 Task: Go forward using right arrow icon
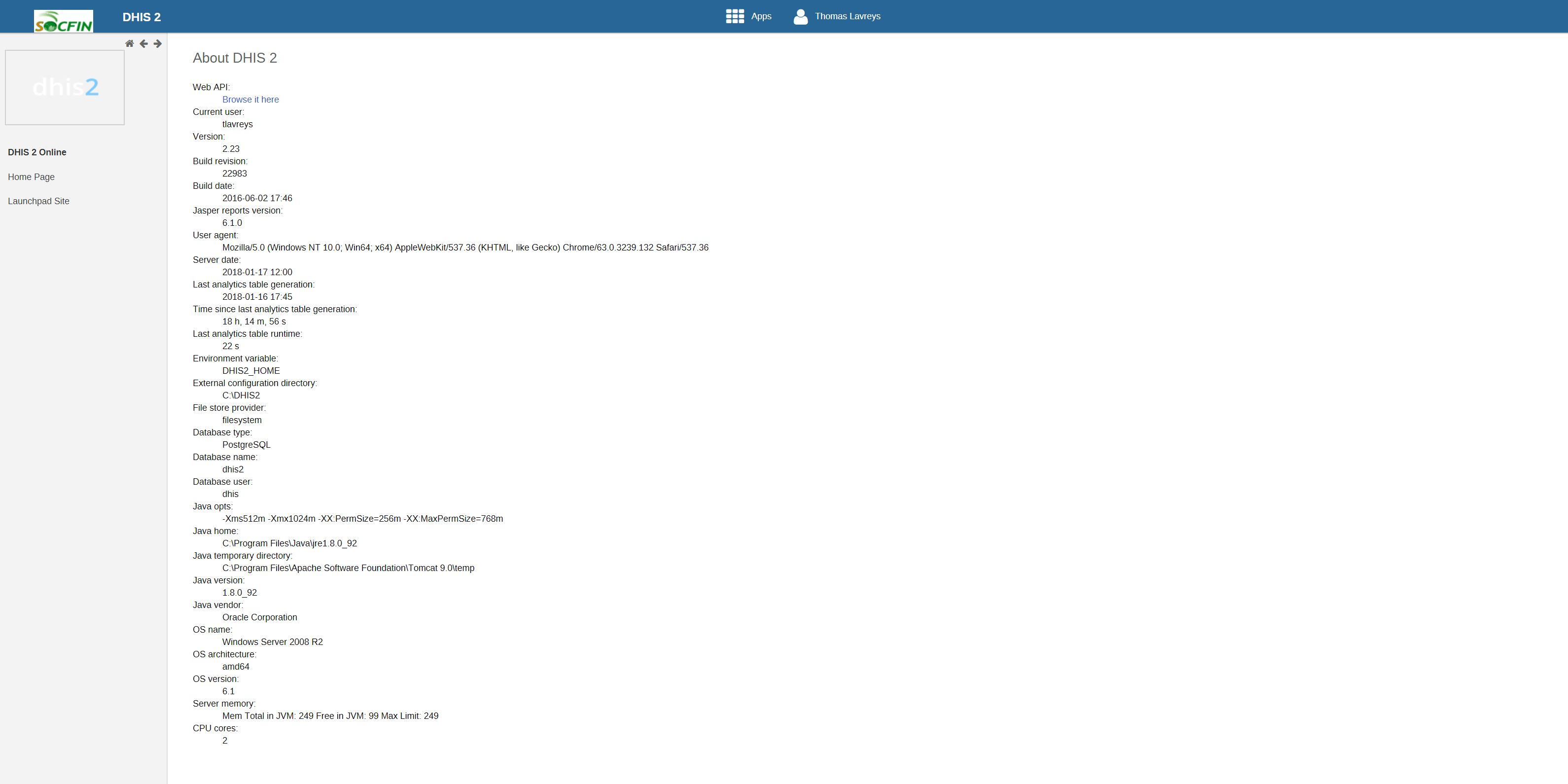tap(158, 44)
